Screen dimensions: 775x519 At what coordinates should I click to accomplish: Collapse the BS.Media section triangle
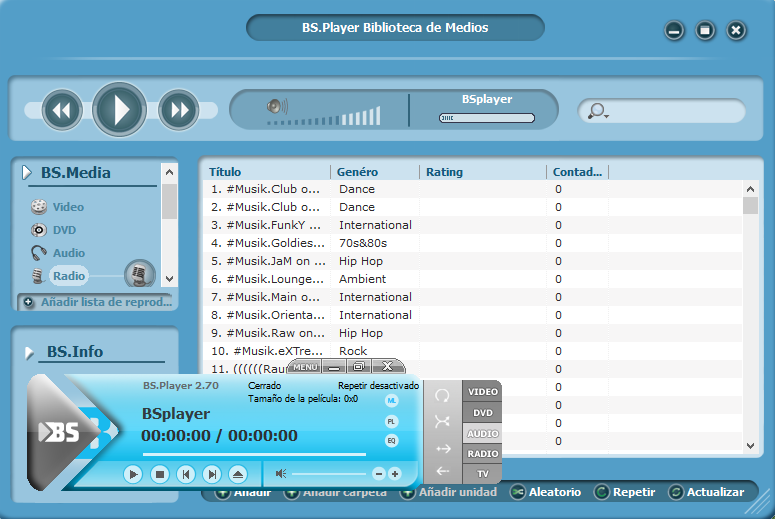click(27, 173)
